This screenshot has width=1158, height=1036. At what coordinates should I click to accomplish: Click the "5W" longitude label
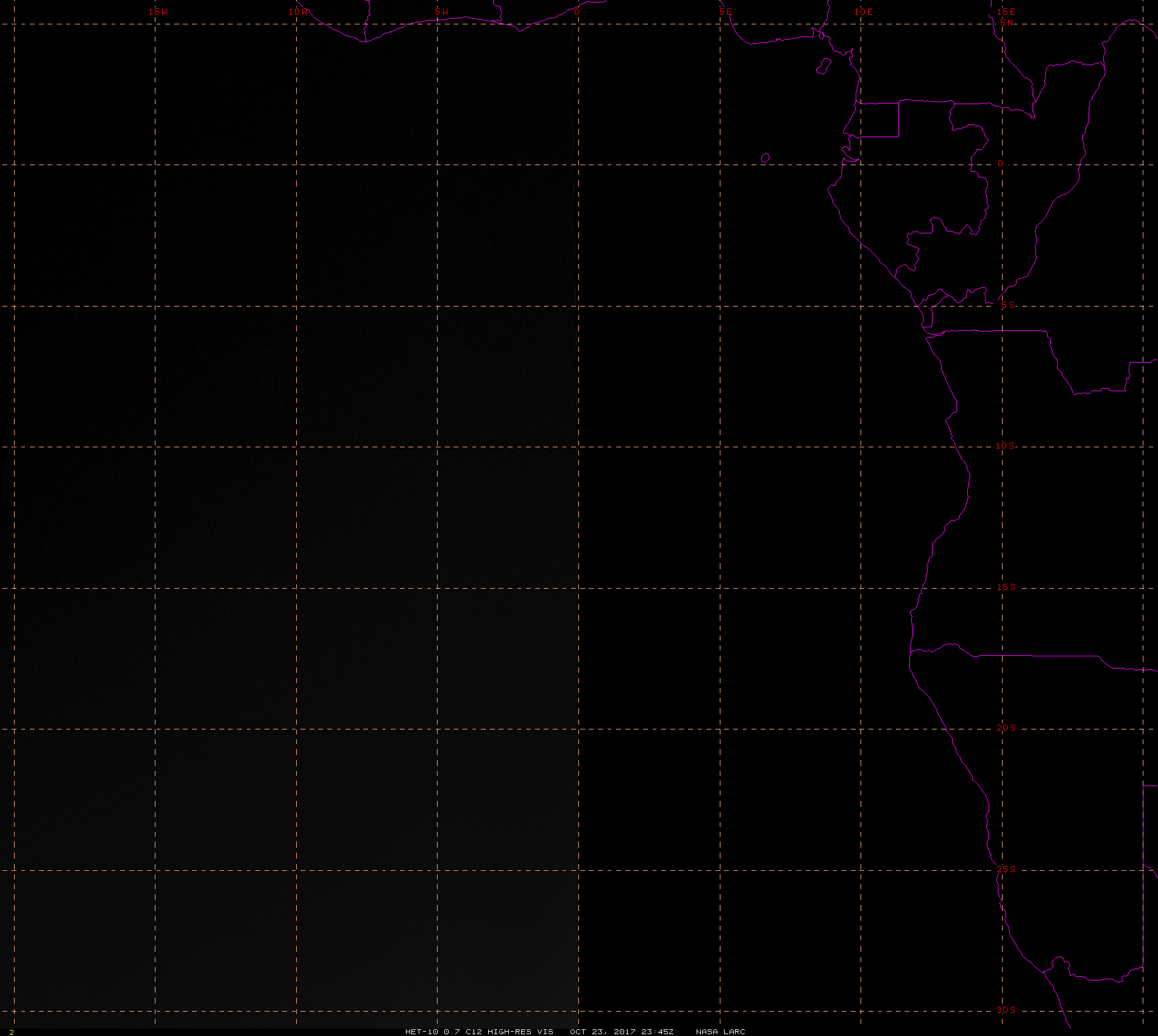[442, 12]
